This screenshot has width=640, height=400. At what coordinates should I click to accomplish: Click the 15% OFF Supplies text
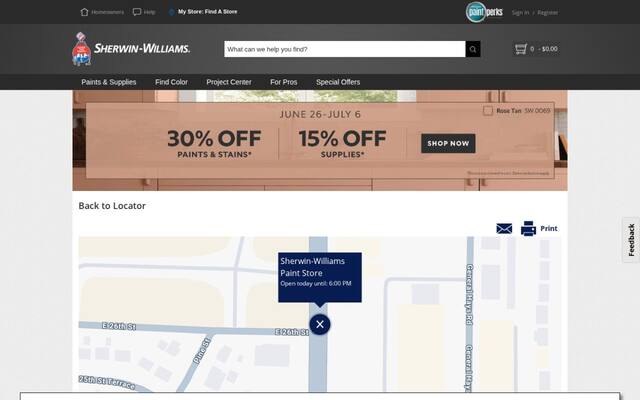click(x=342, y=144)
